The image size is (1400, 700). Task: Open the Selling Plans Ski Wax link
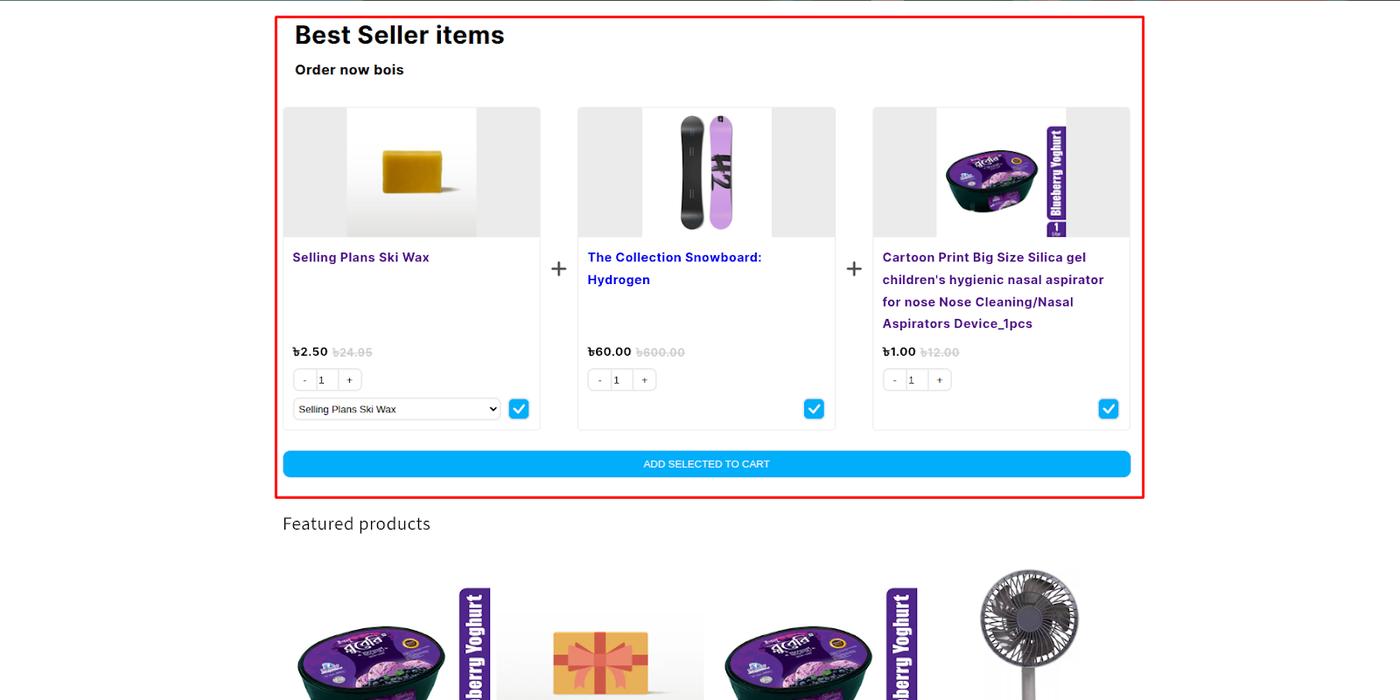(x=361, y=257)
